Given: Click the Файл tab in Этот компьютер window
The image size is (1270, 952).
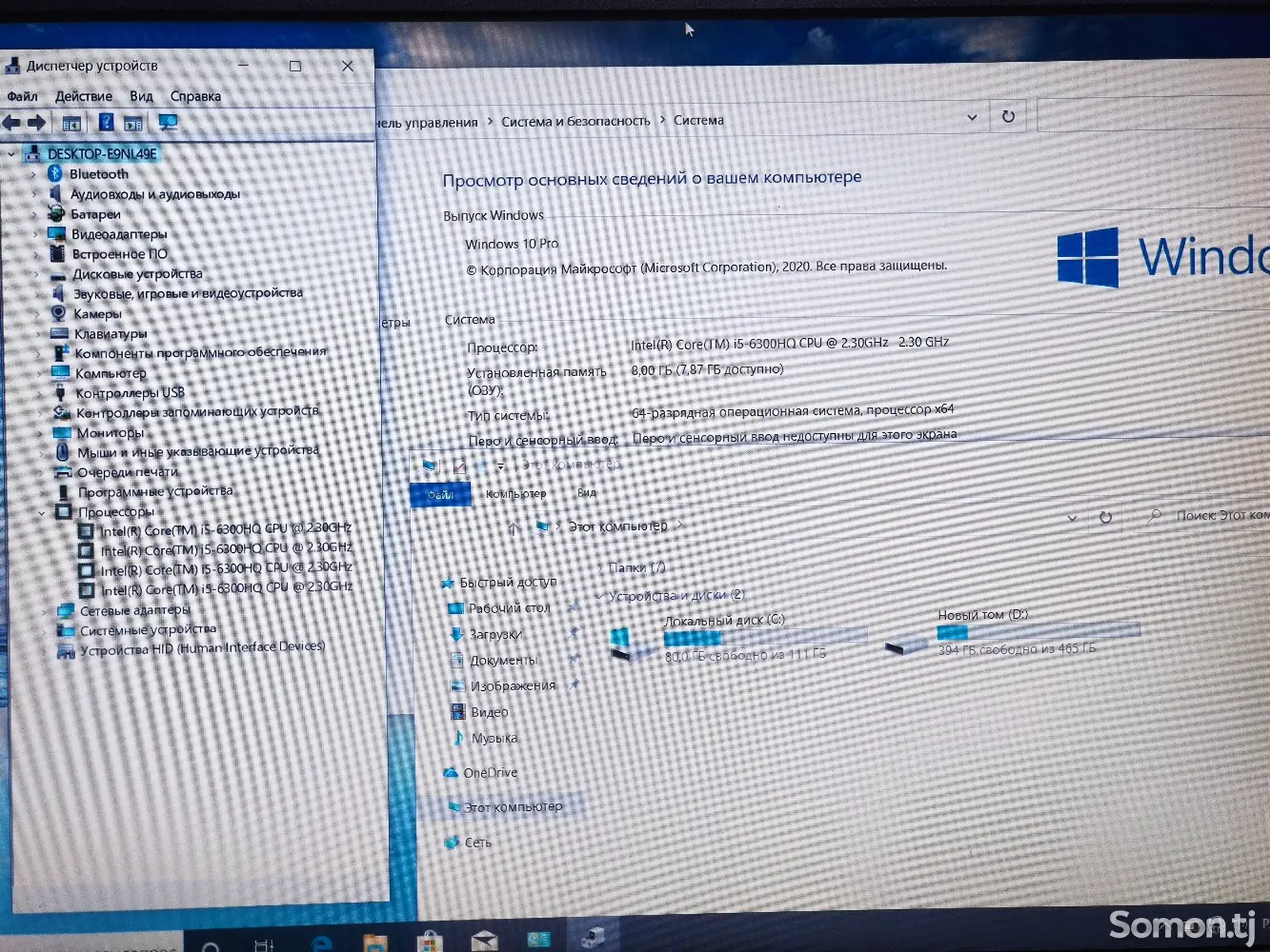Looking at the screenshot, I should [441, 494].
